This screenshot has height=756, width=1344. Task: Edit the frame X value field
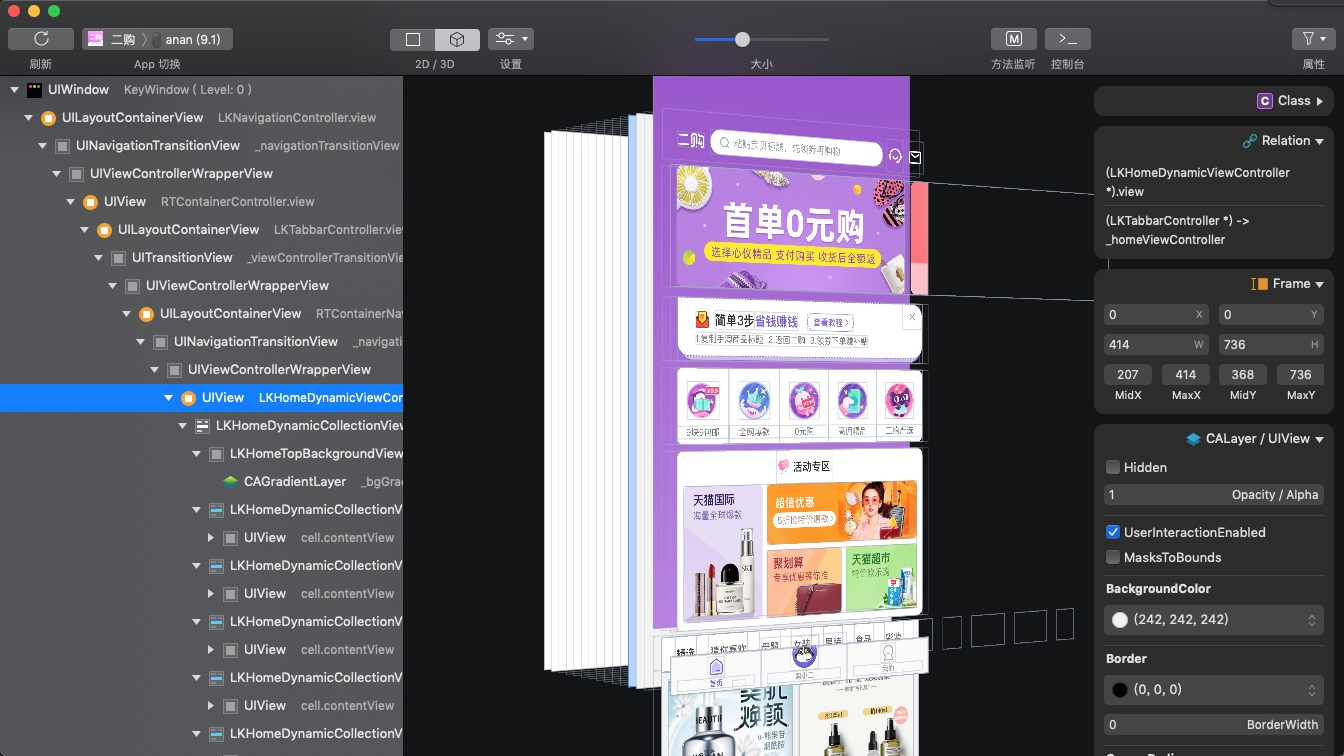coord(1155,314)
